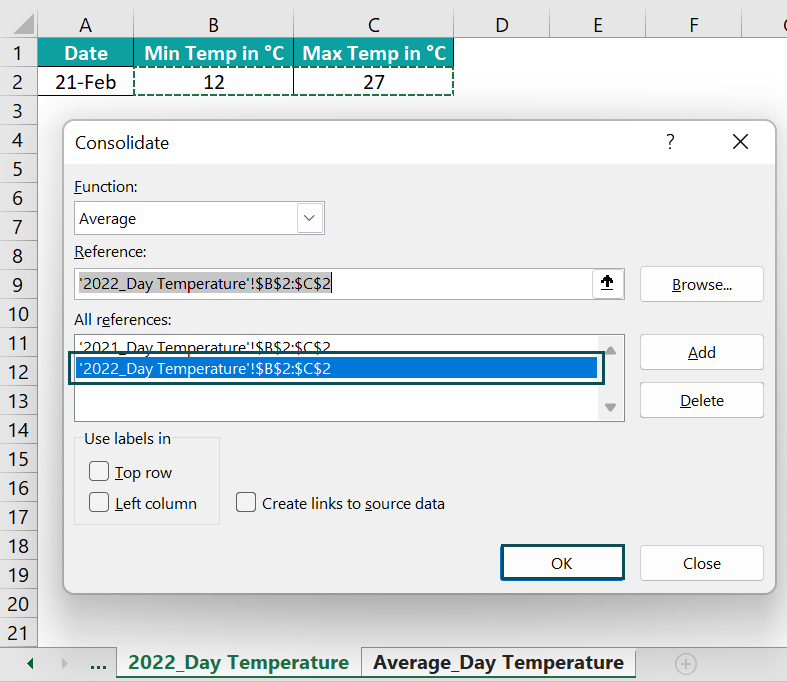The width and height of the screenshot is (787, 682).
Task: Select column C header
Action: point(373,25)
